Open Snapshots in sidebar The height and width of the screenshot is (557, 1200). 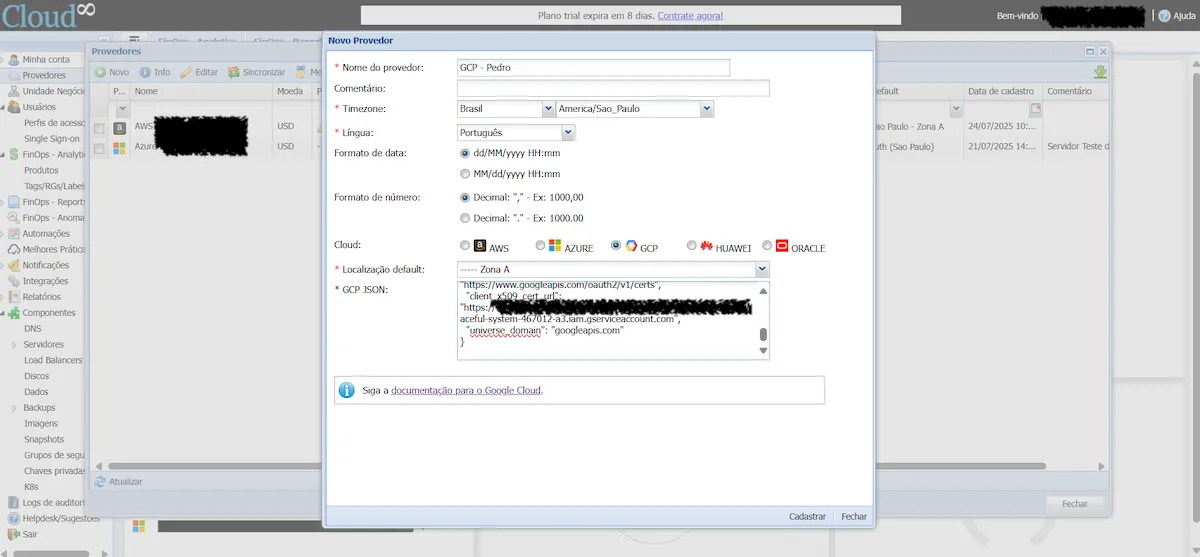(44, 439)
